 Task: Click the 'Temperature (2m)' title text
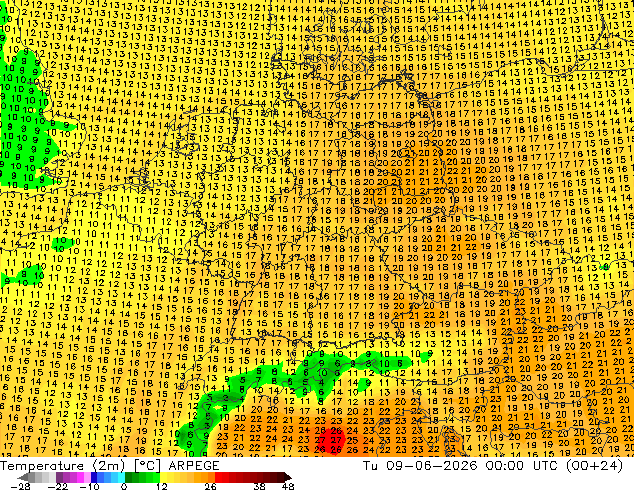[x=63, y=466]
